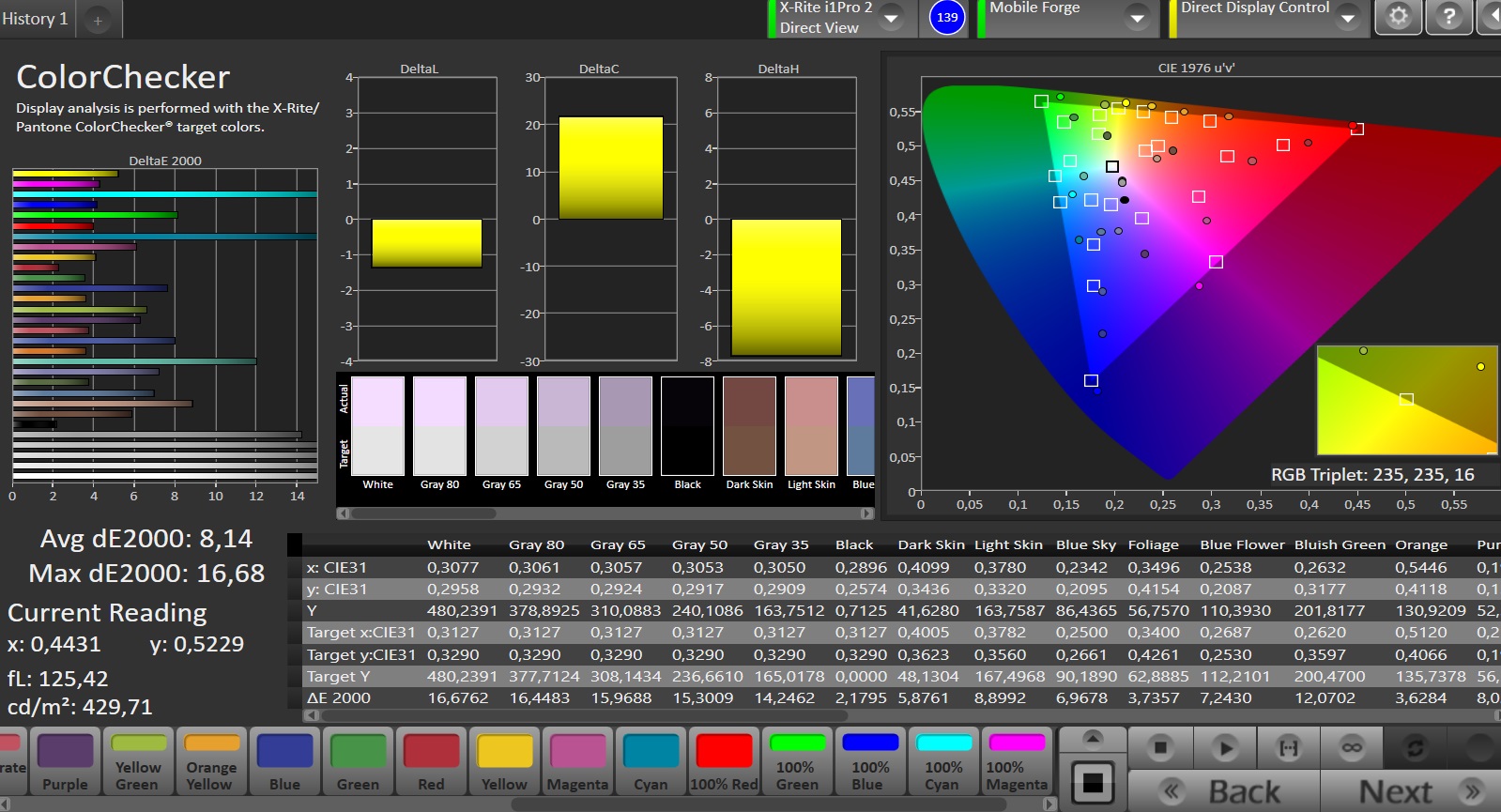
Task: Open help via question mark icon
Action: [x=1448, y=17]
